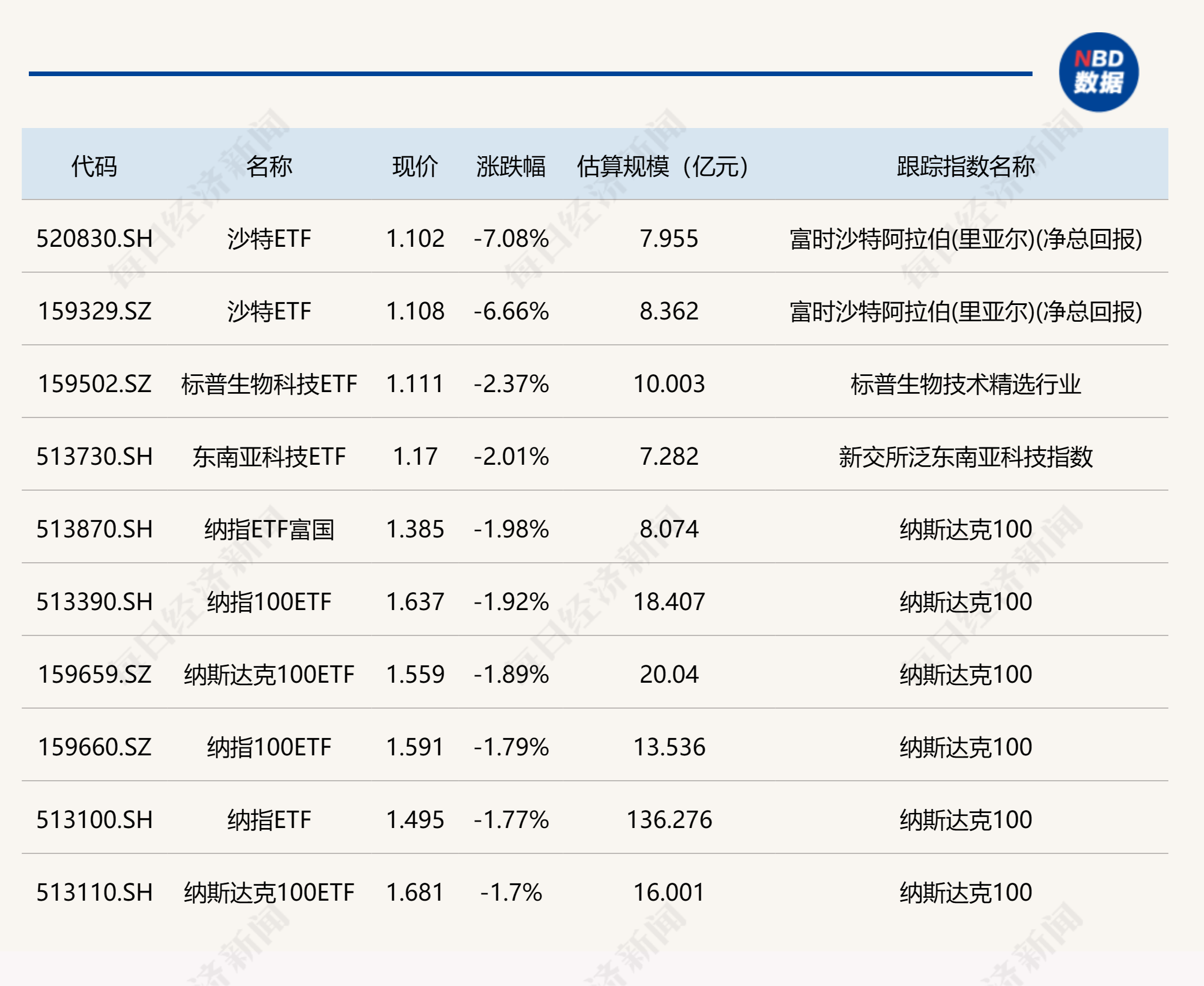The image size is (1204, 986).
Task: Click price value 1.637
Action: pos(415,602)
